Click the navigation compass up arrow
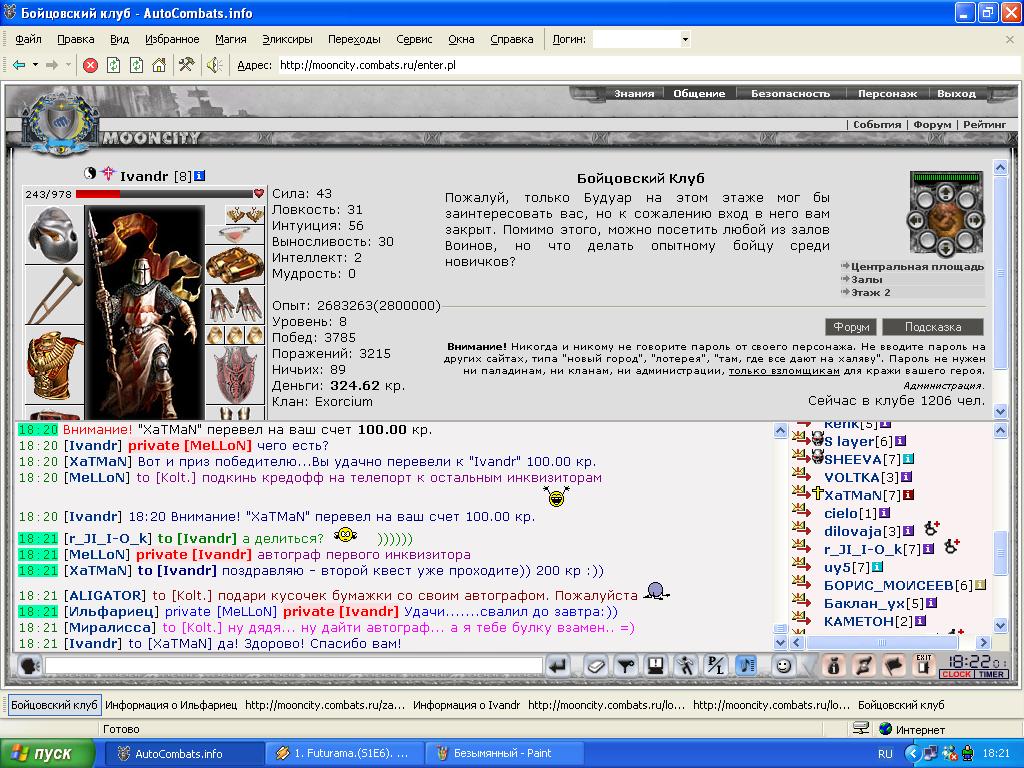This screenshot has height=768, width=1024. pyautogui.click(x=946, y=193)
